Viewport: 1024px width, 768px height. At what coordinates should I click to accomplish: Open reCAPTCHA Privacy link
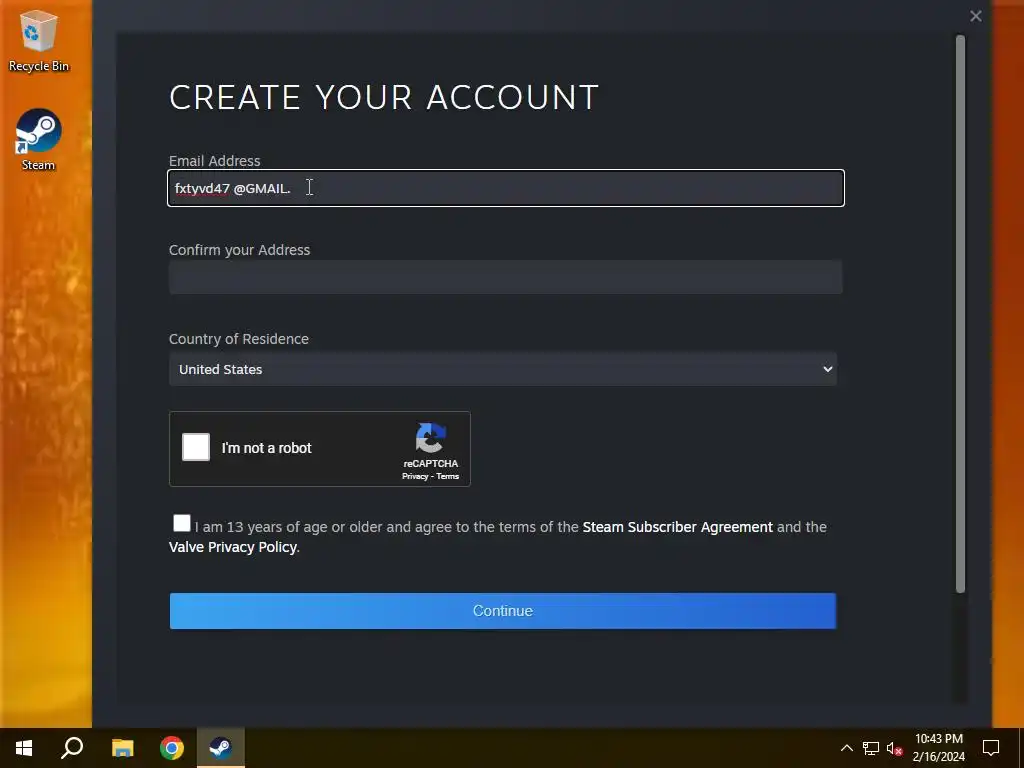click(x=415, y=477)
